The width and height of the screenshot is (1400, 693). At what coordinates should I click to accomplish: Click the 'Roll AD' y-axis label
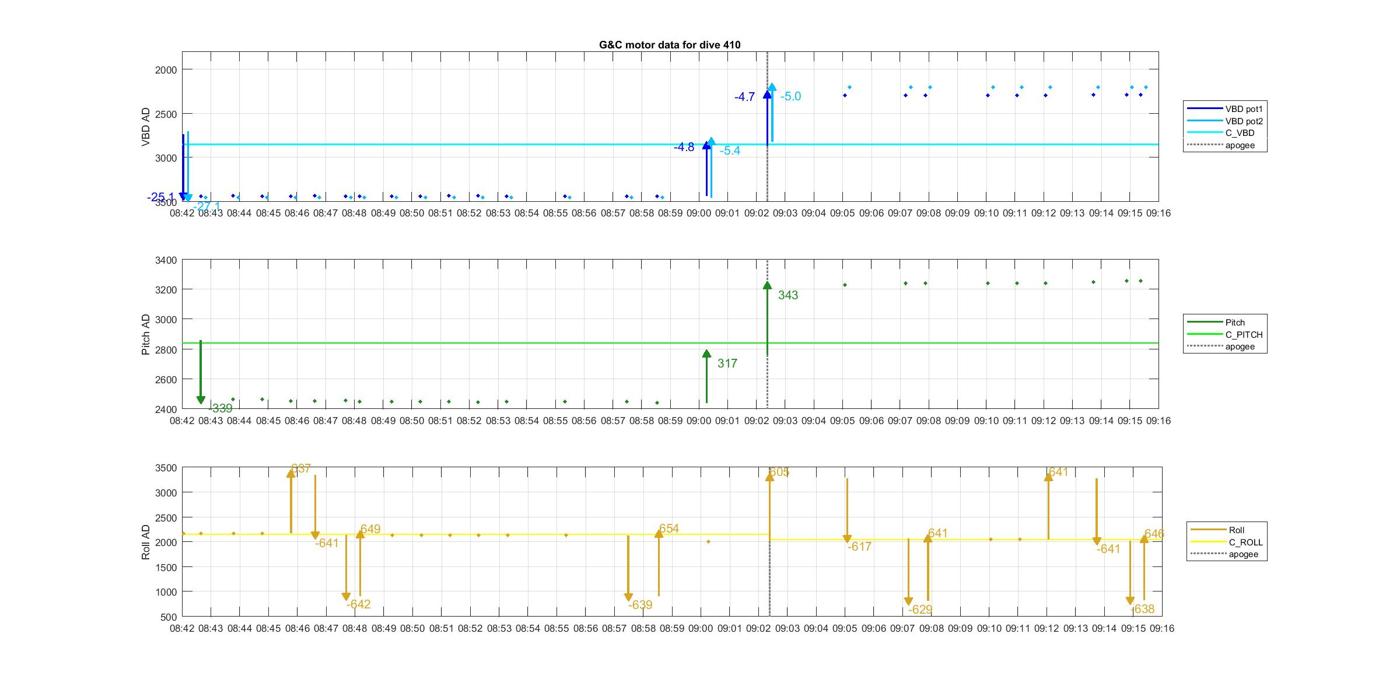(146, 541)
